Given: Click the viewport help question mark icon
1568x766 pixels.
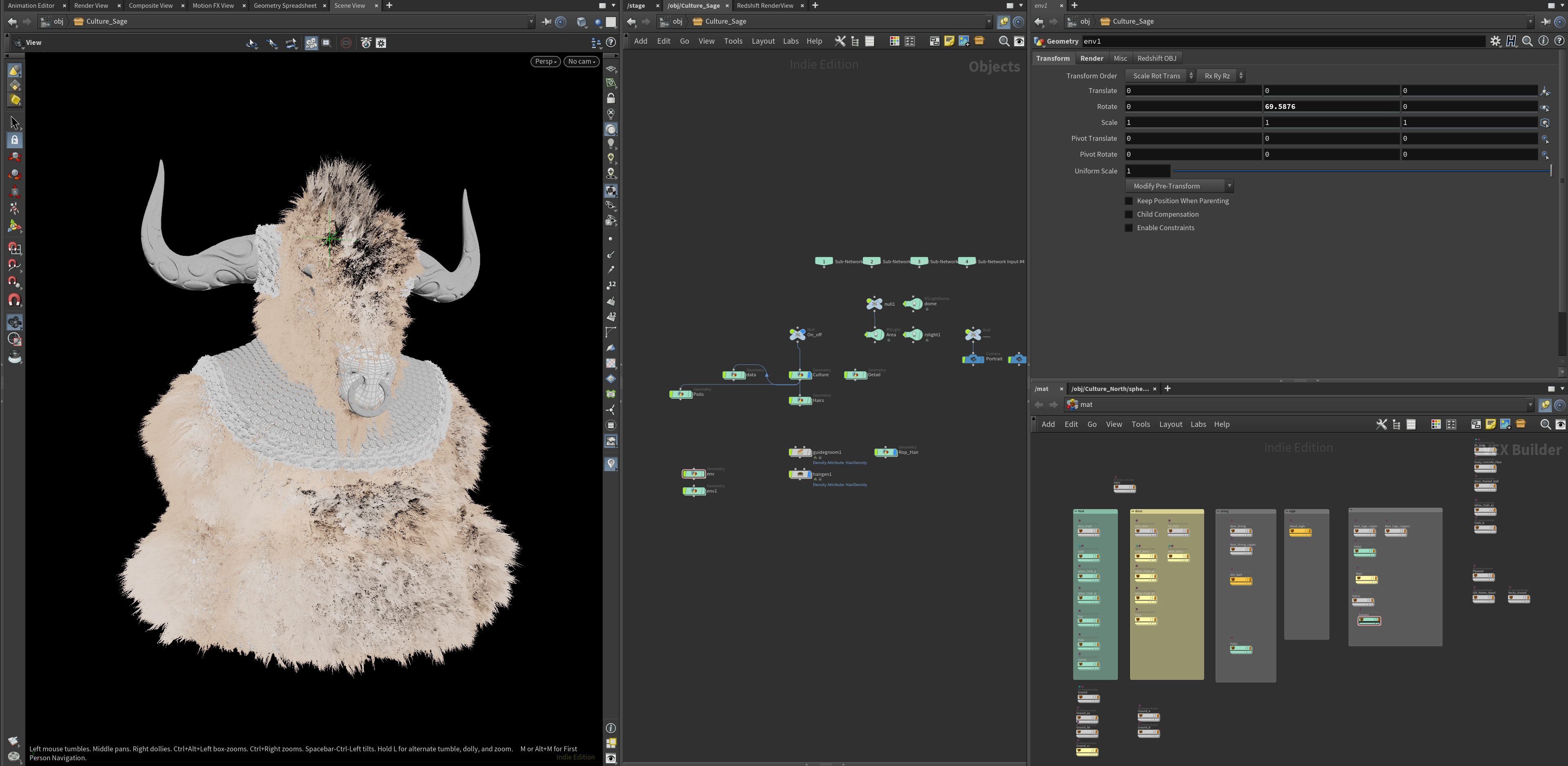Looking at the screenshot, I should 610,42.
